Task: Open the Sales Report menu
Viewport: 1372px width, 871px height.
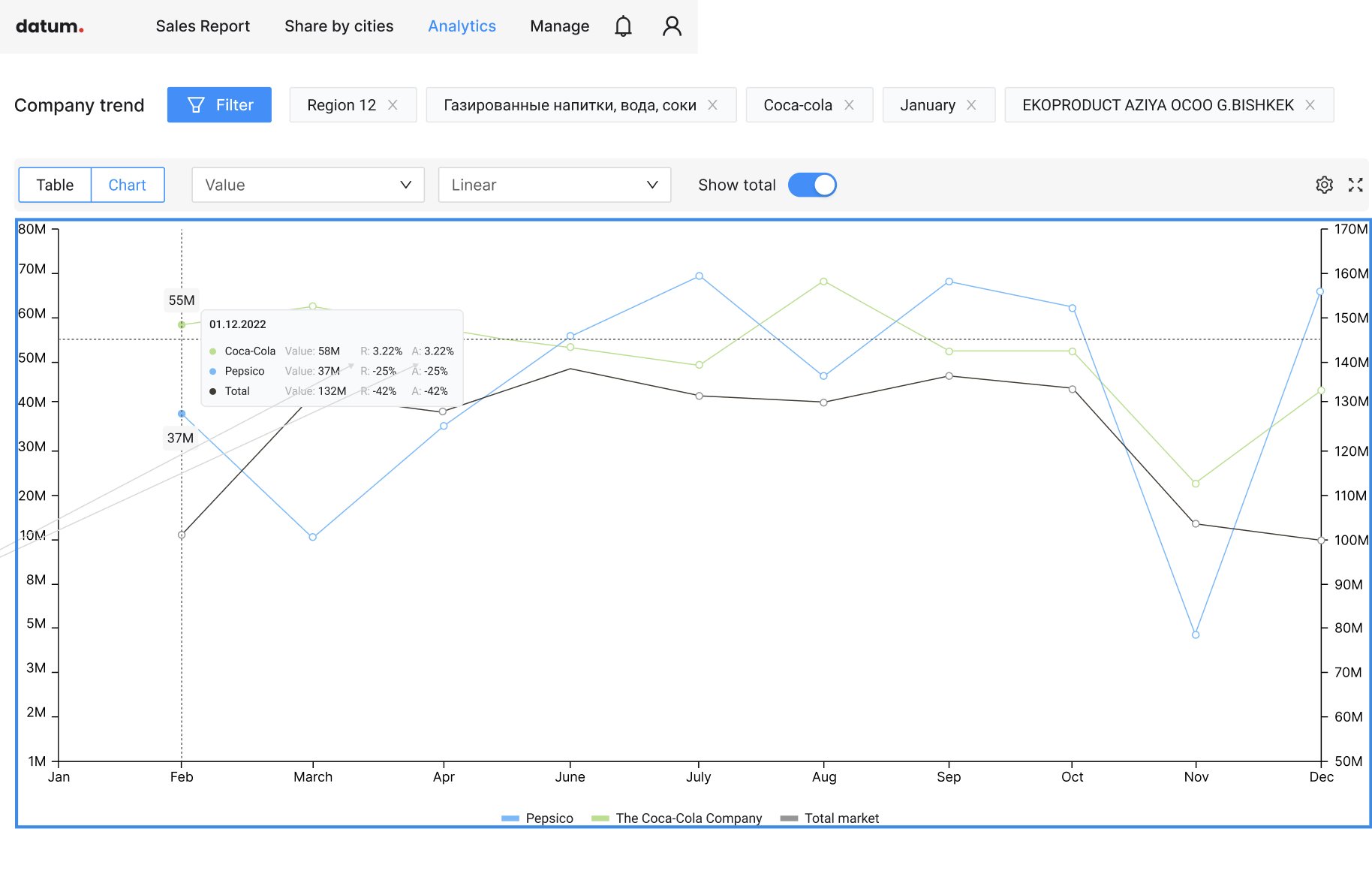Action: pos(203,26)
